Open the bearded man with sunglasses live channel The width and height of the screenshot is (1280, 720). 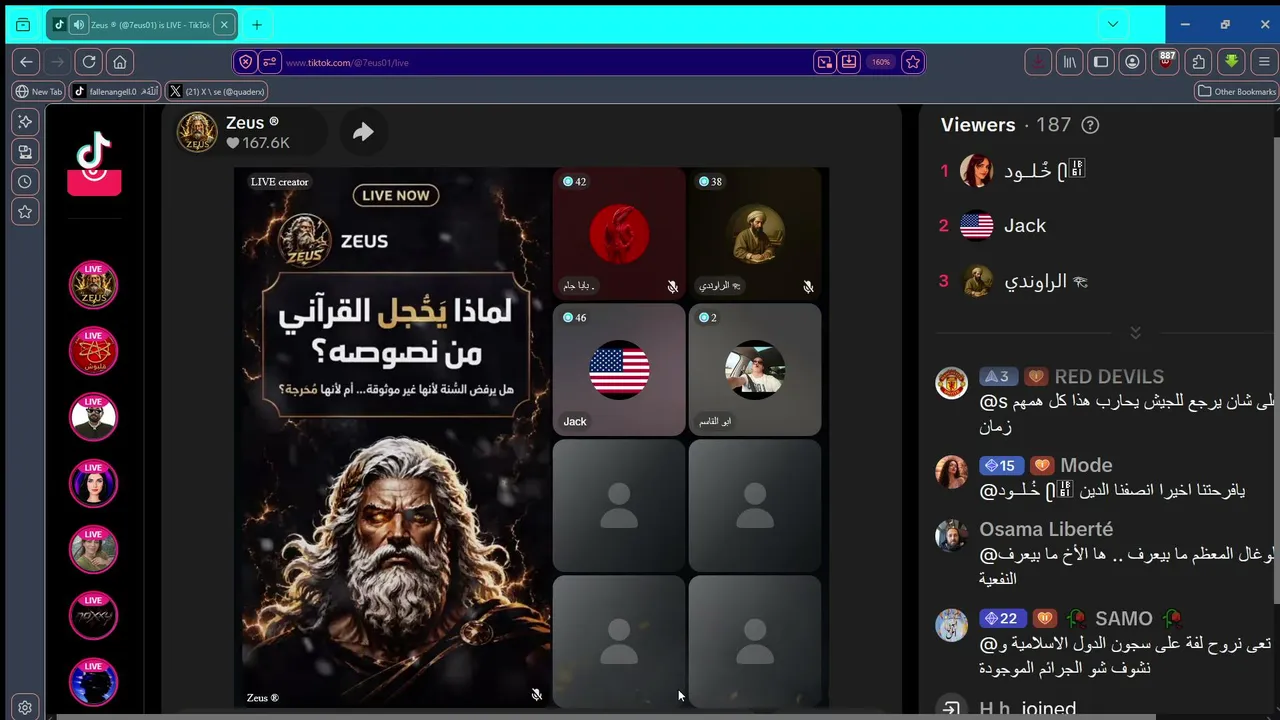click(93, 417)
